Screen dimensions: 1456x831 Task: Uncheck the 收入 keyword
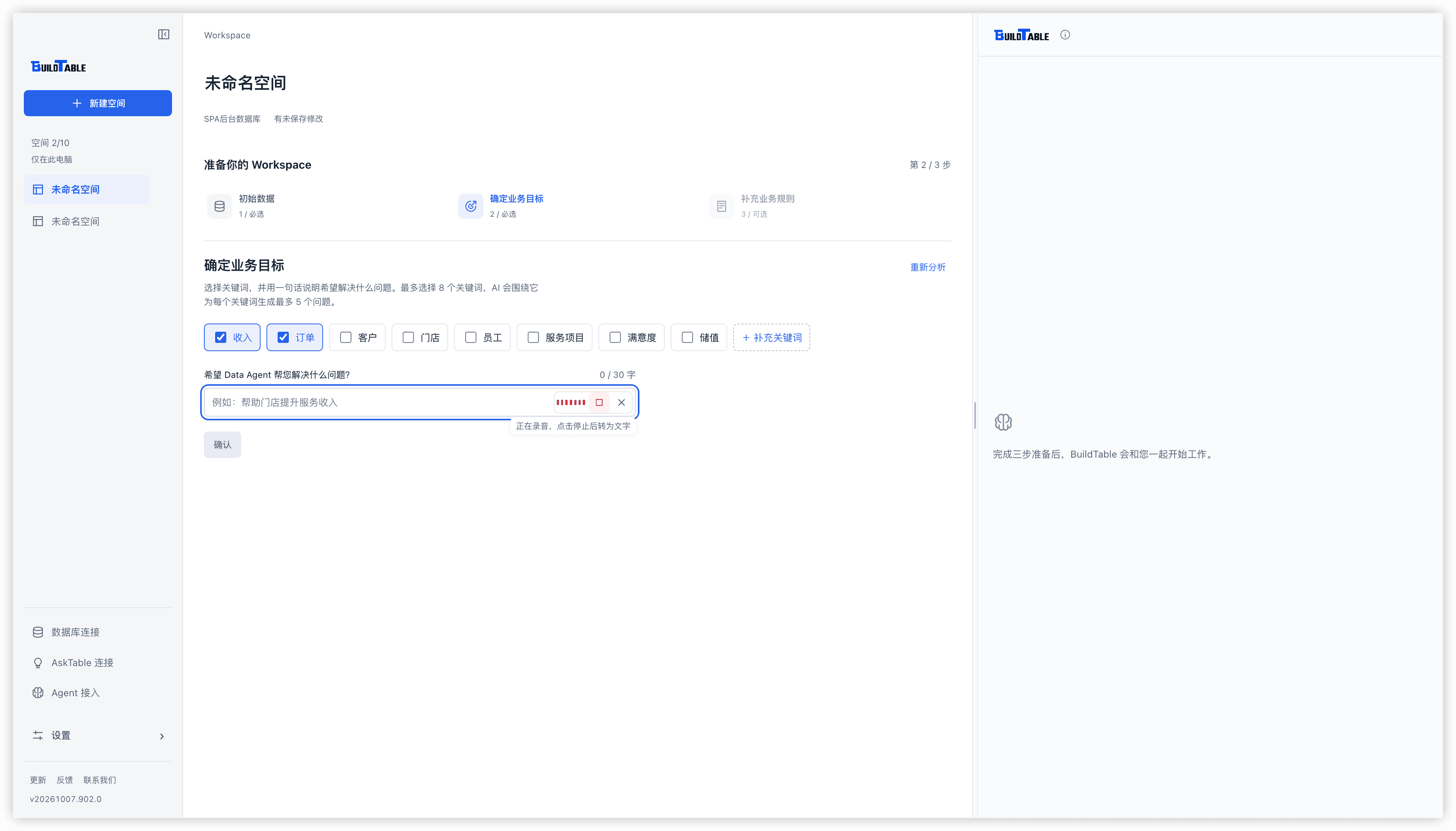click(x=232, y=337)
